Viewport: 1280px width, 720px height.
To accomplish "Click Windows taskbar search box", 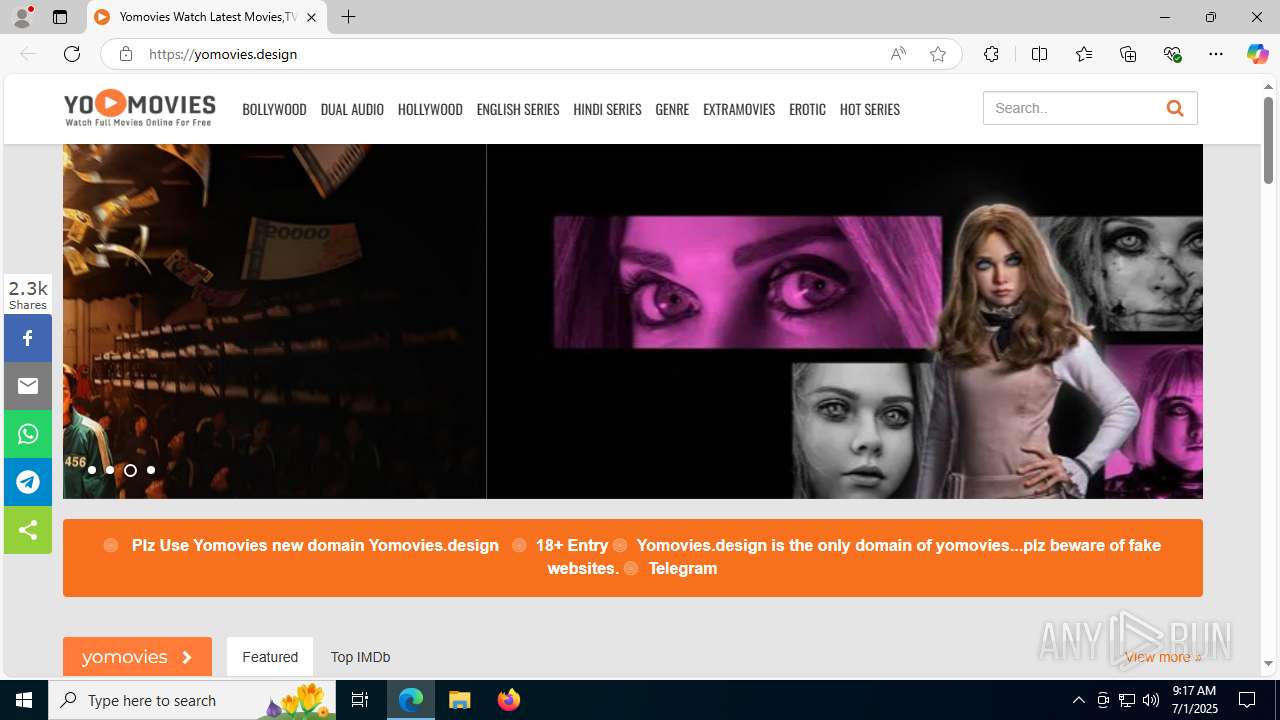I will (x=192, y=700).
